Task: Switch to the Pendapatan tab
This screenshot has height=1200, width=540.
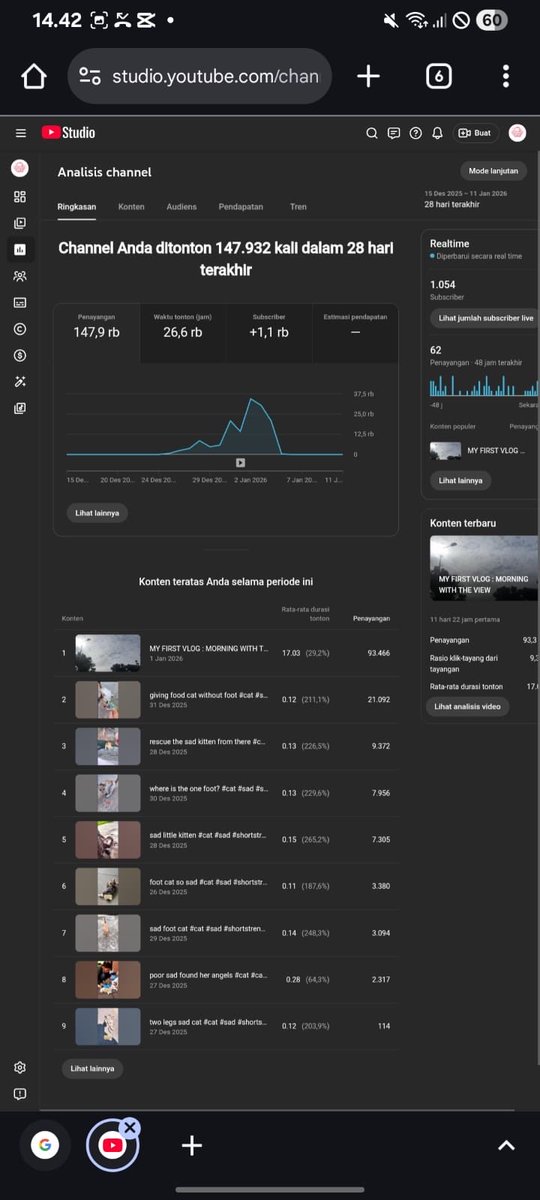Action: tap(241, 207)
